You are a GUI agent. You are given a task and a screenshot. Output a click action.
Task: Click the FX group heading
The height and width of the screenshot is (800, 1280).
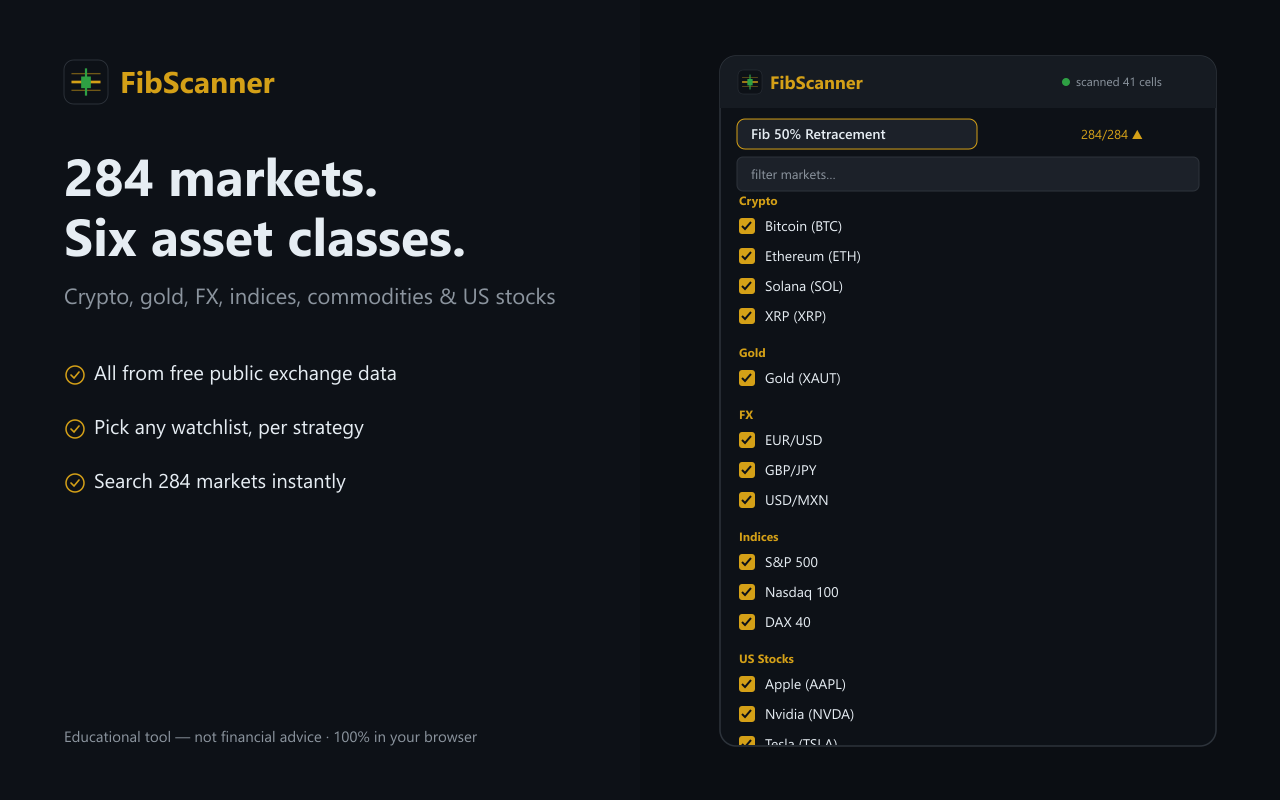(x=746, y=415)
